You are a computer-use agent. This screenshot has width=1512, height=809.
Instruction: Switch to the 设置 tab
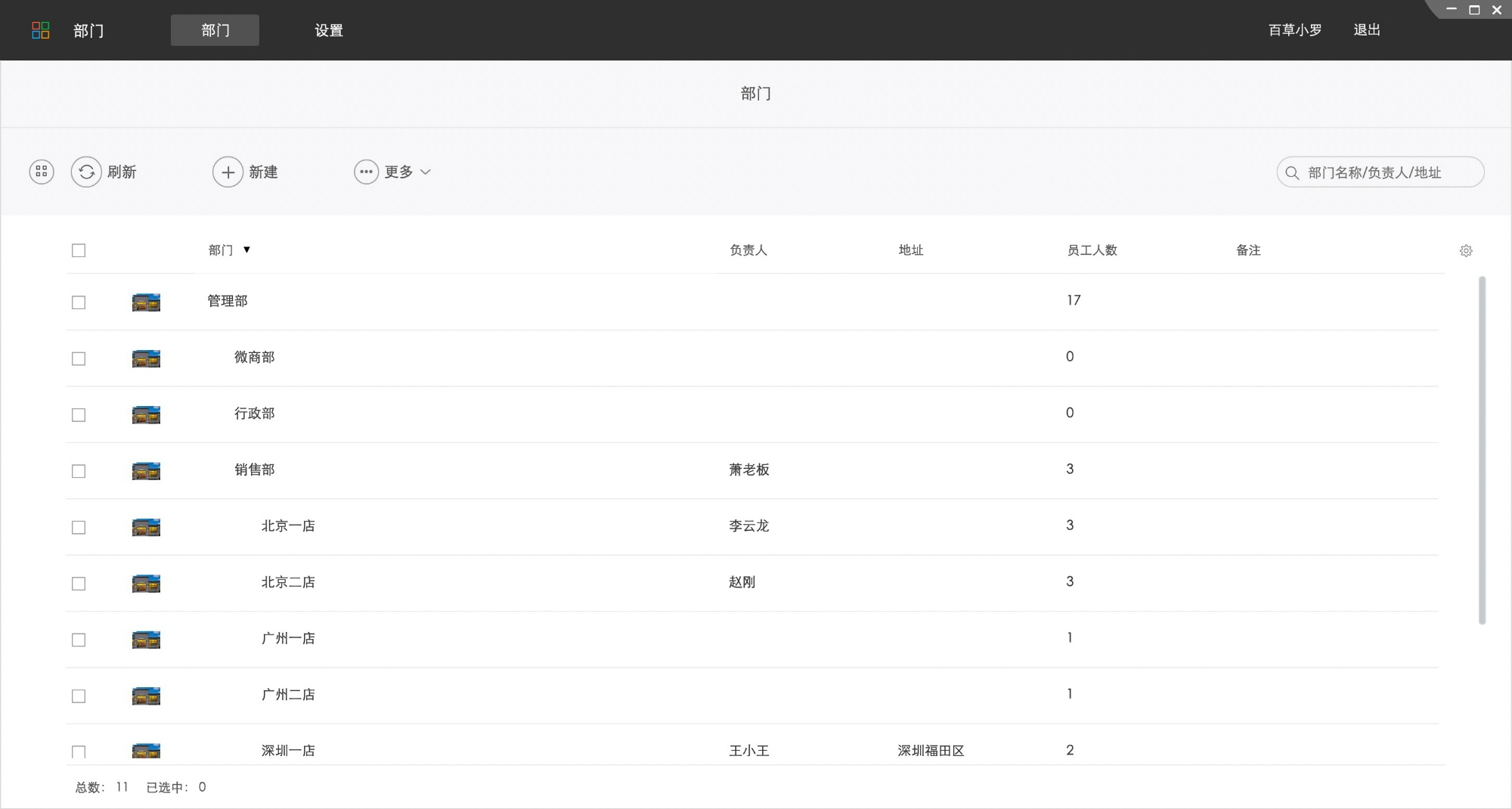tap(329, 30)
